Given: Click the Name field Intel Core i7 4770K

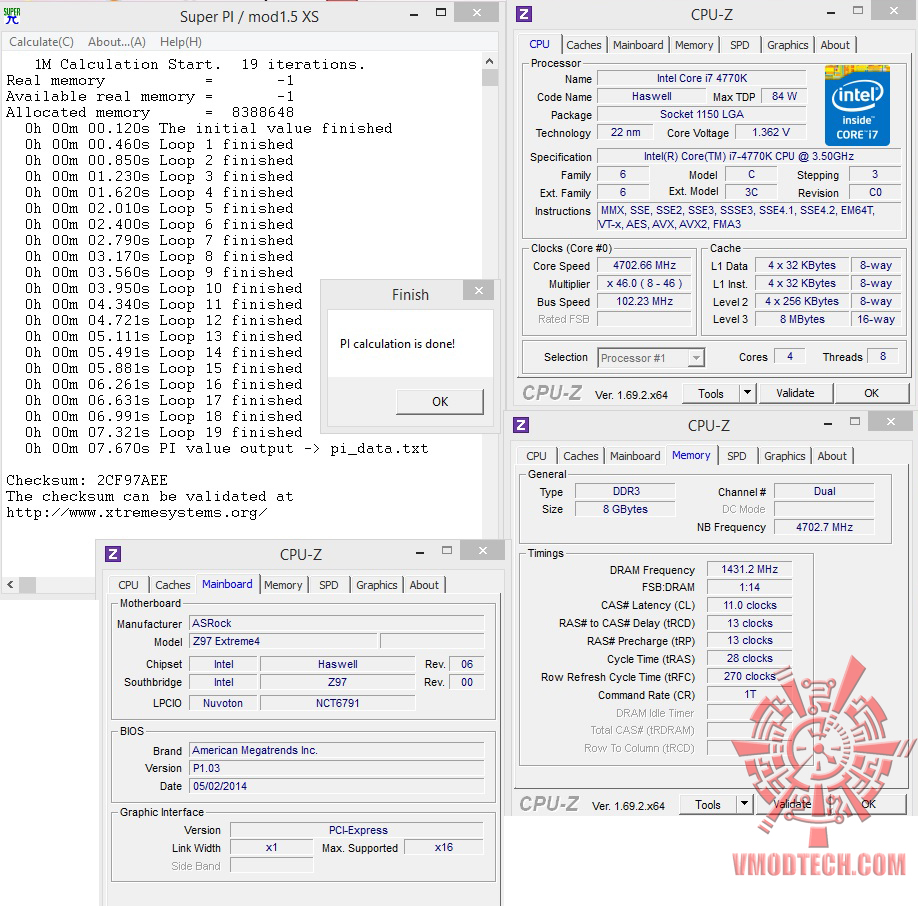Looking at the screenshot, I should 701,78.
